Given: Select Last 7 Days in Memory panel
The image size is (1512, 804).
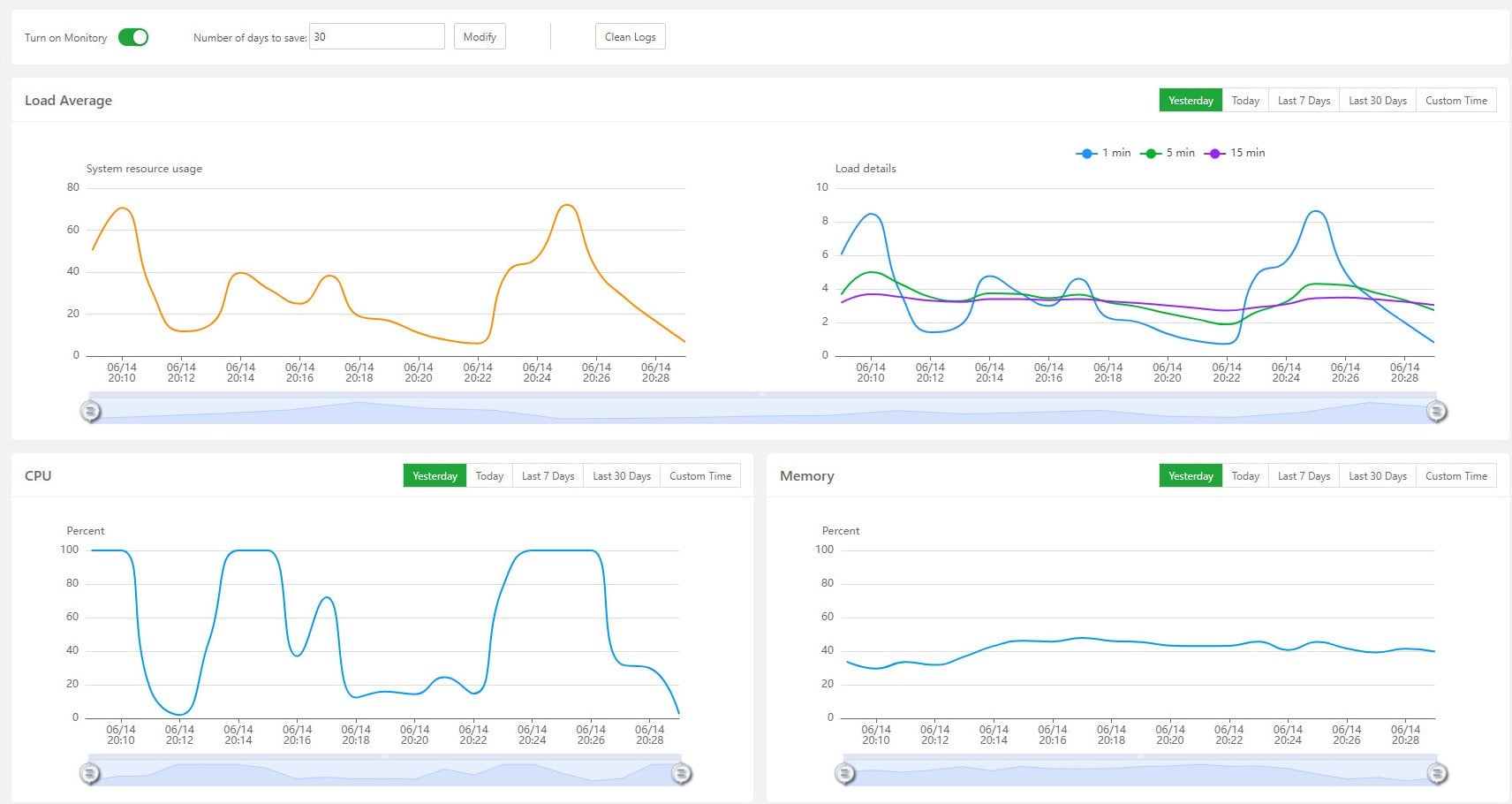Looking at the screenshot, I should click(x=1304, y=476).
